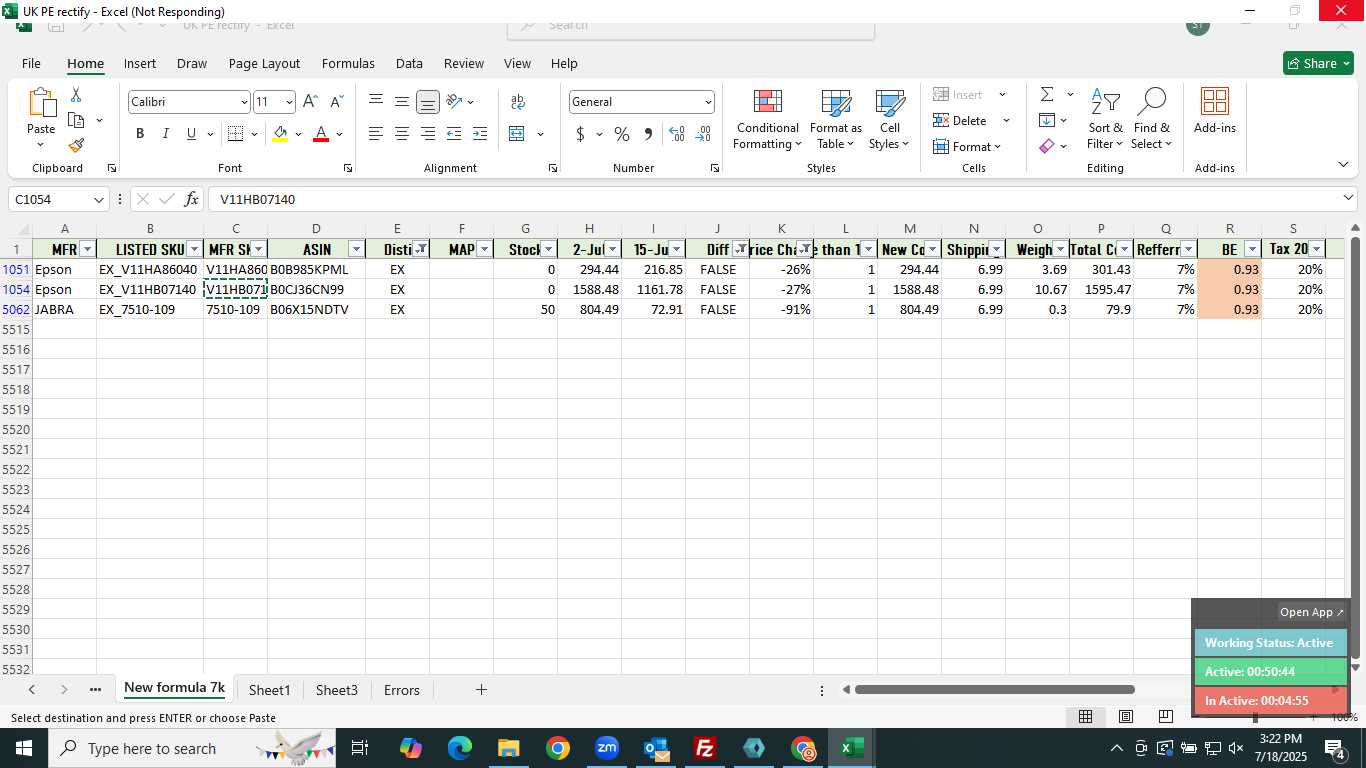The image size is (1366, 768).
Task: Click the Fill down icon
Action: click(x=1047, y=121)
